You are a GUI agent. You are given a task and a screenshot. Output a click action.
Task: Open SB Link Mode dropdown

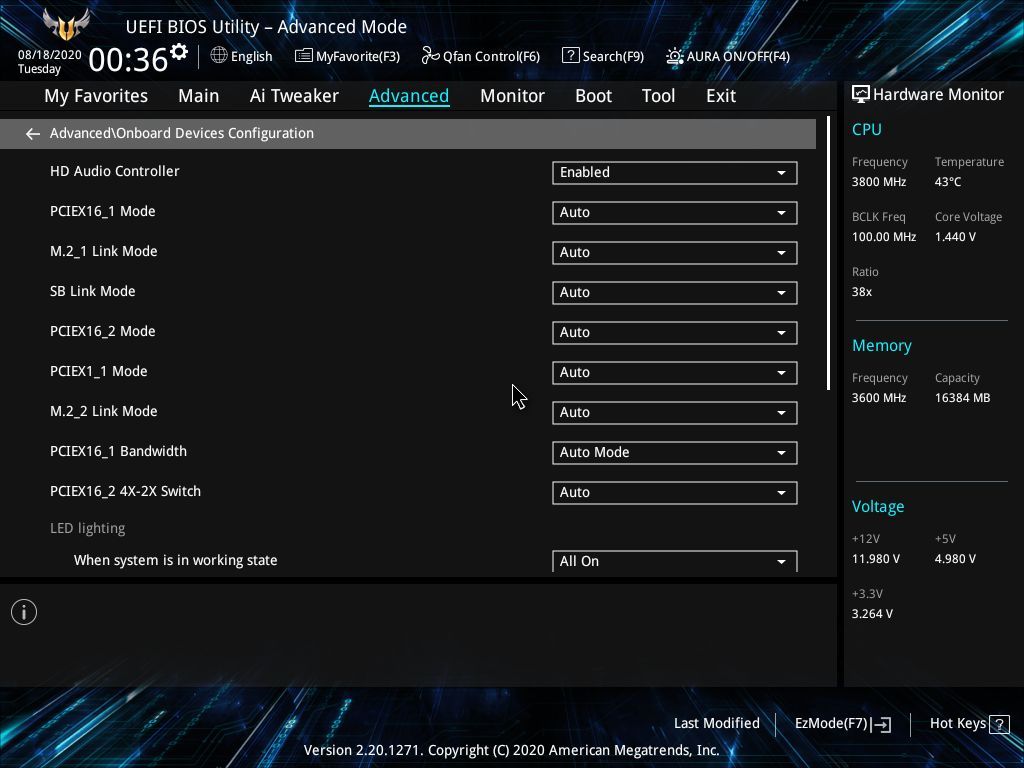coord(675,293)
